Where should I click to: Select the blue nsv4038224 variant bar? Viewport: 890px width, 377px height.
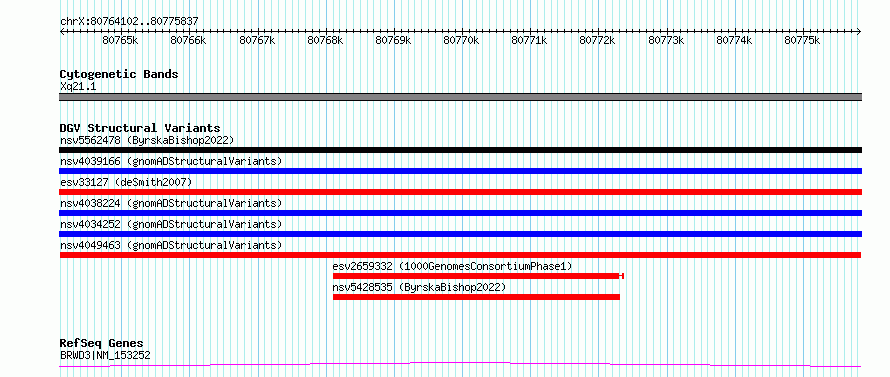click(461, 213)
